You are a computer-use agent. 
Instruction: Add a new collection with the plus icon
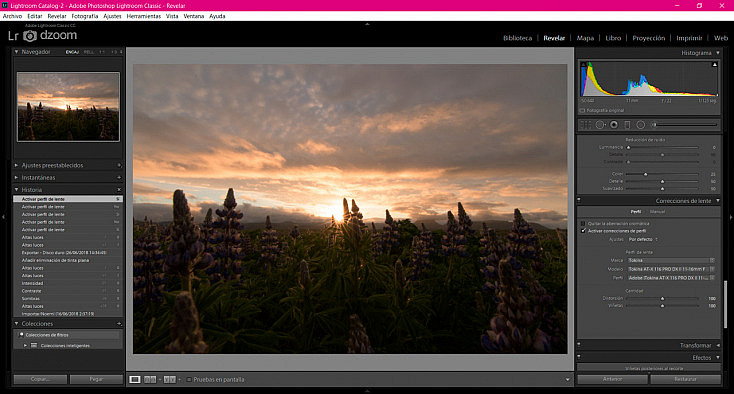(119, 324)
